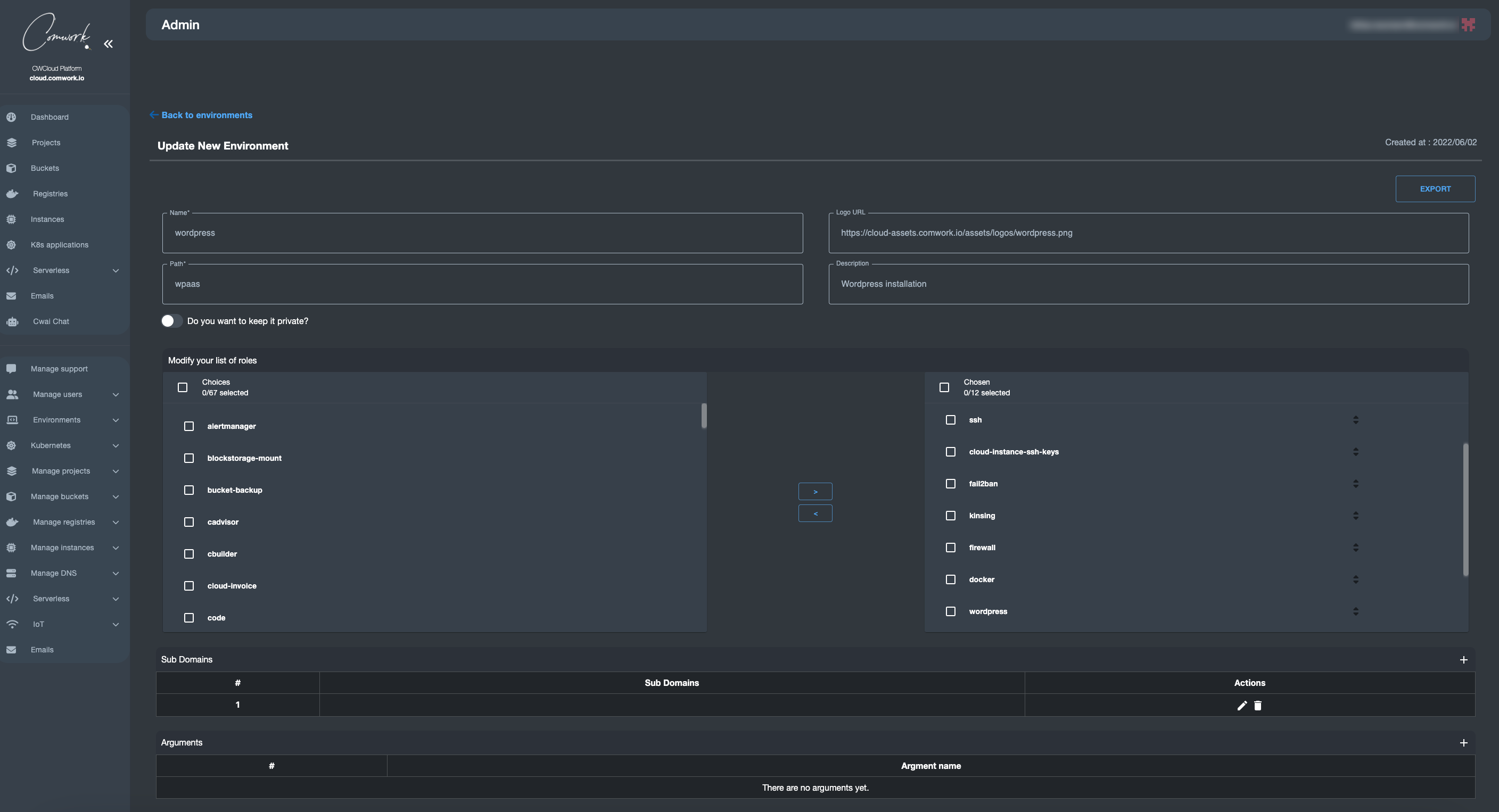
Task: Expand the IoT submenu chevron
Action: pyautogui.click(x=116, y=625)
